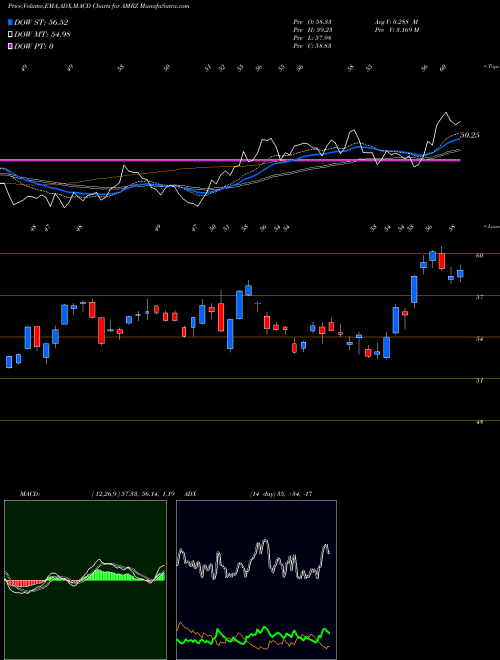500x660 pixels.
Task: Click the ADX panel title
Action: (x=190, y=494)
